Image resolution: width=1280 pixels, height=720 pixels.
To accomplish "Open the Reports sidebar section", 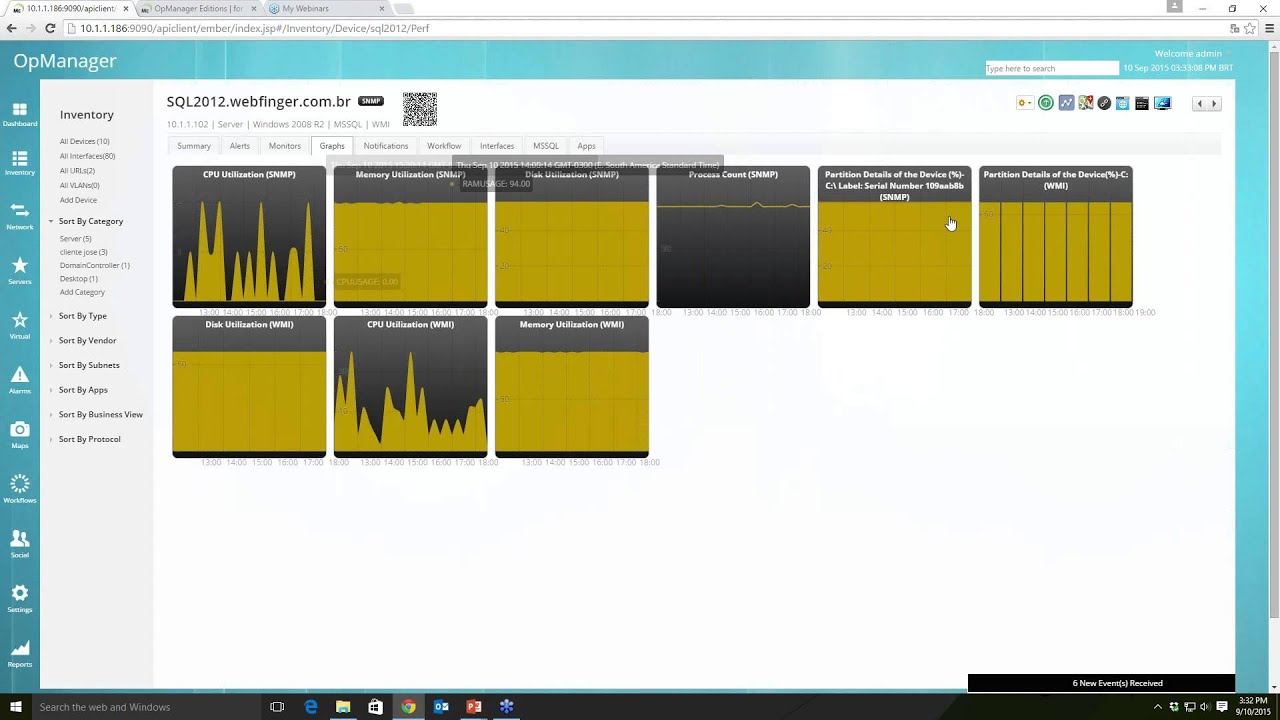I will pyautogui.click(x=20, y=653).
